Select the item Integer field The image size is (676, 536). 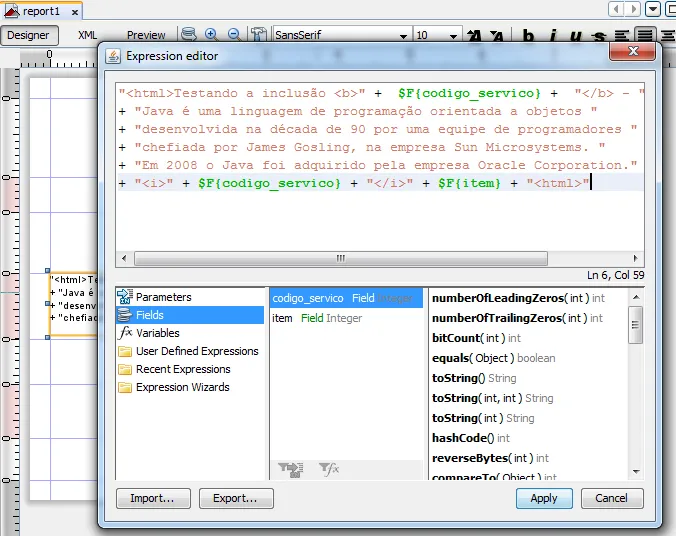(317, 318)
